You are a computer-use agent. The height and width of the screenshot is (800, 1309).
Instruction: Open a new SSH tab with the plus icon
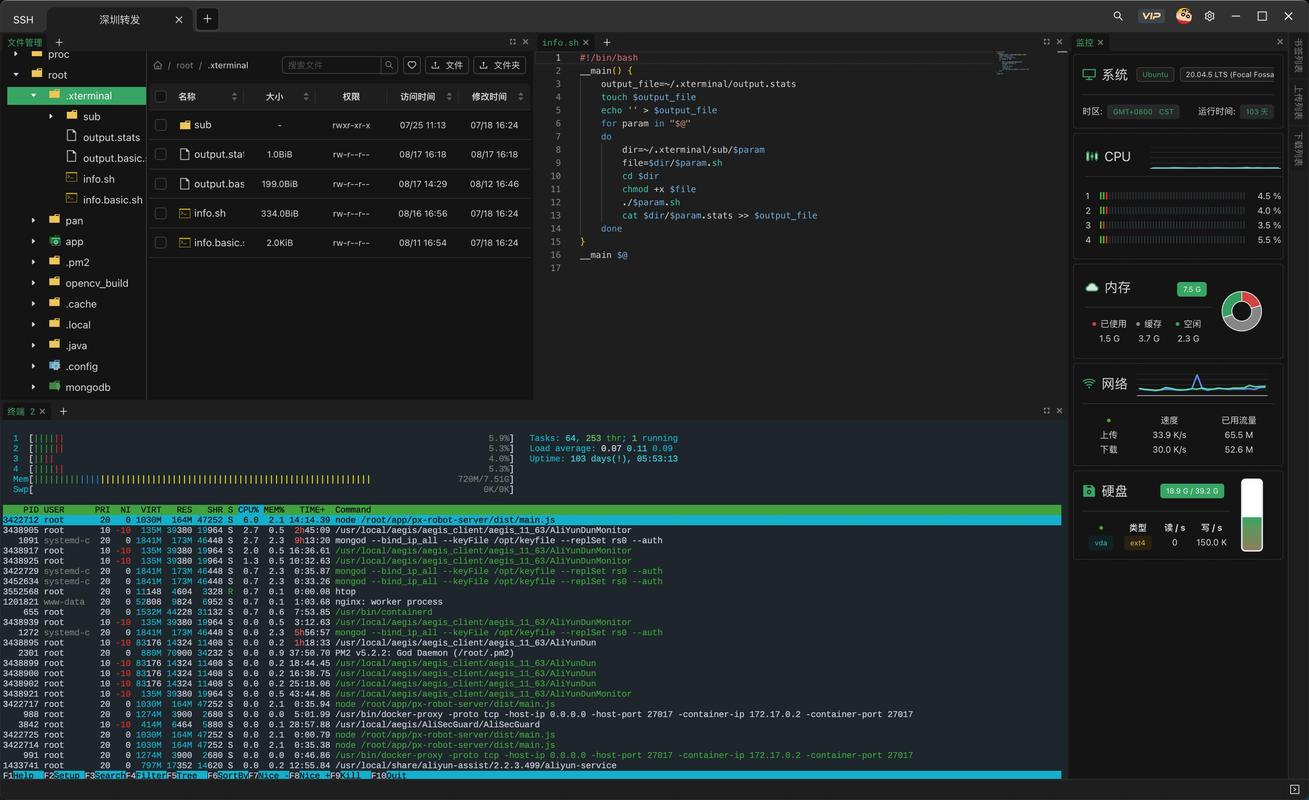click(x=206, y=18)
